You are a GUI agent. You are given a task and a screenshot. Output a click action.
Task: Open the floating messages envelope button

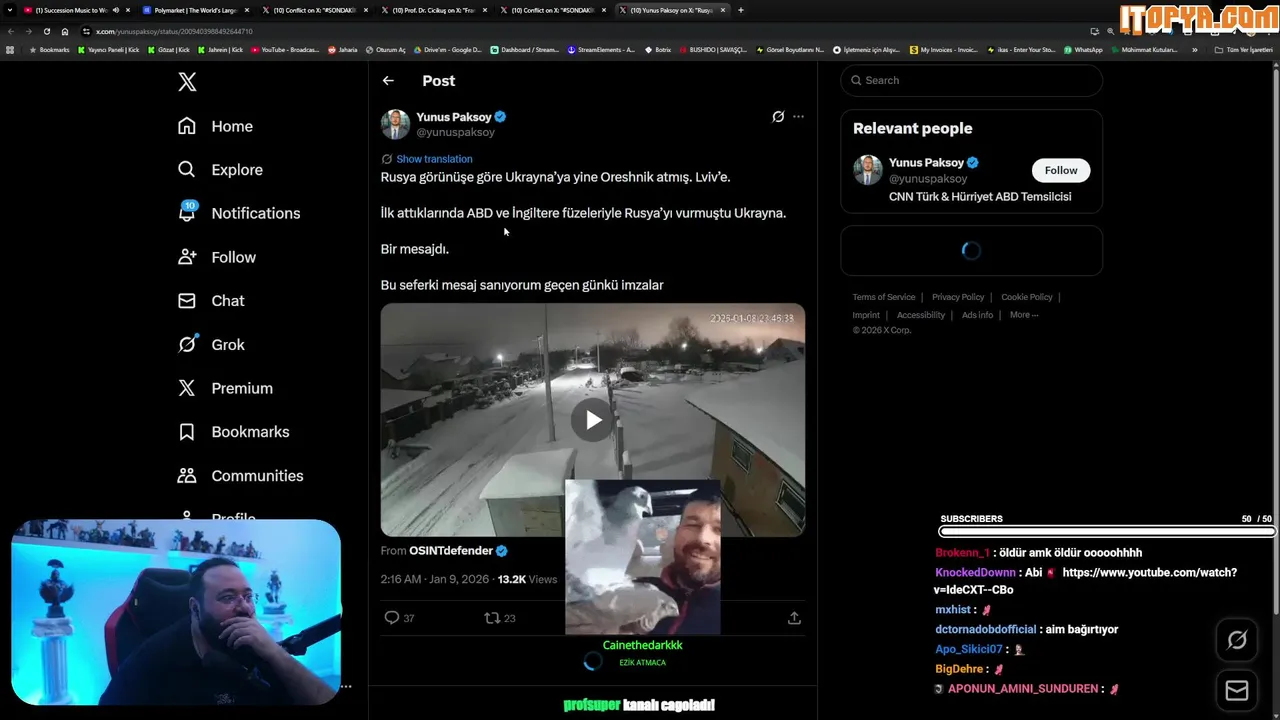click(x=1237, y=691)
